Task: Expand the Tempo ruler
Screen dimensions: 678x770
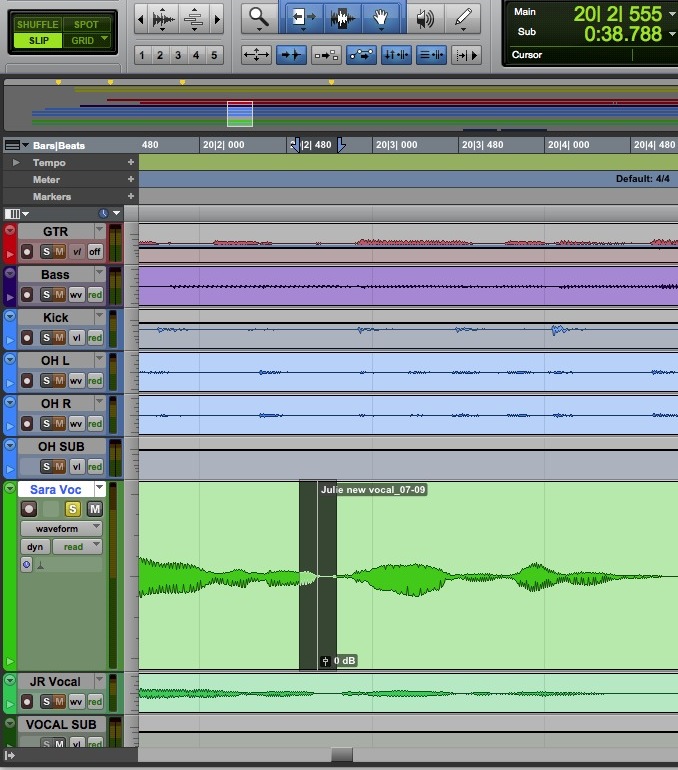Action: 16,162
